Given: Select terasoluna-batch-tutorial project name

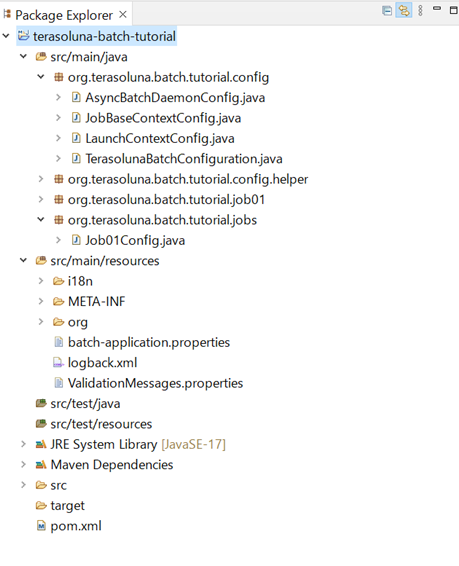Looking at the screenshot, I should pyautogui.click(x=104, y=36).
